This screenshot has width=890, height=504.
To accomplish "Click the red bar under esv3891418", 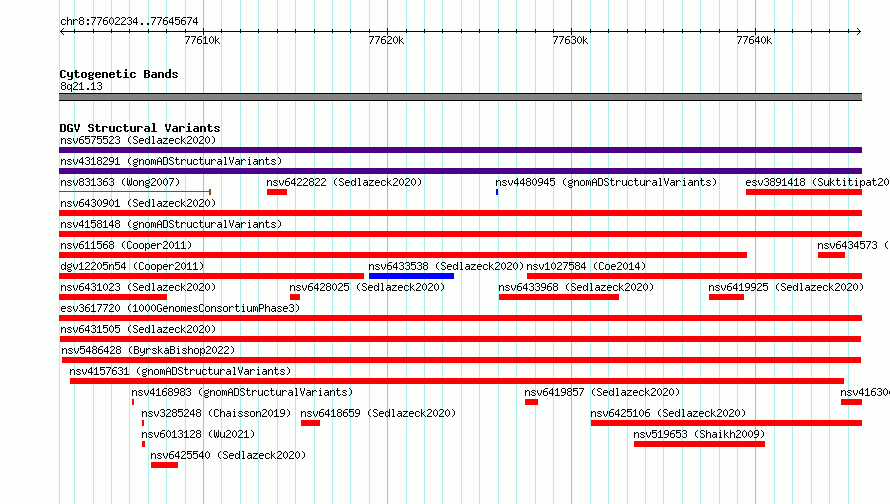I will 804,192.
